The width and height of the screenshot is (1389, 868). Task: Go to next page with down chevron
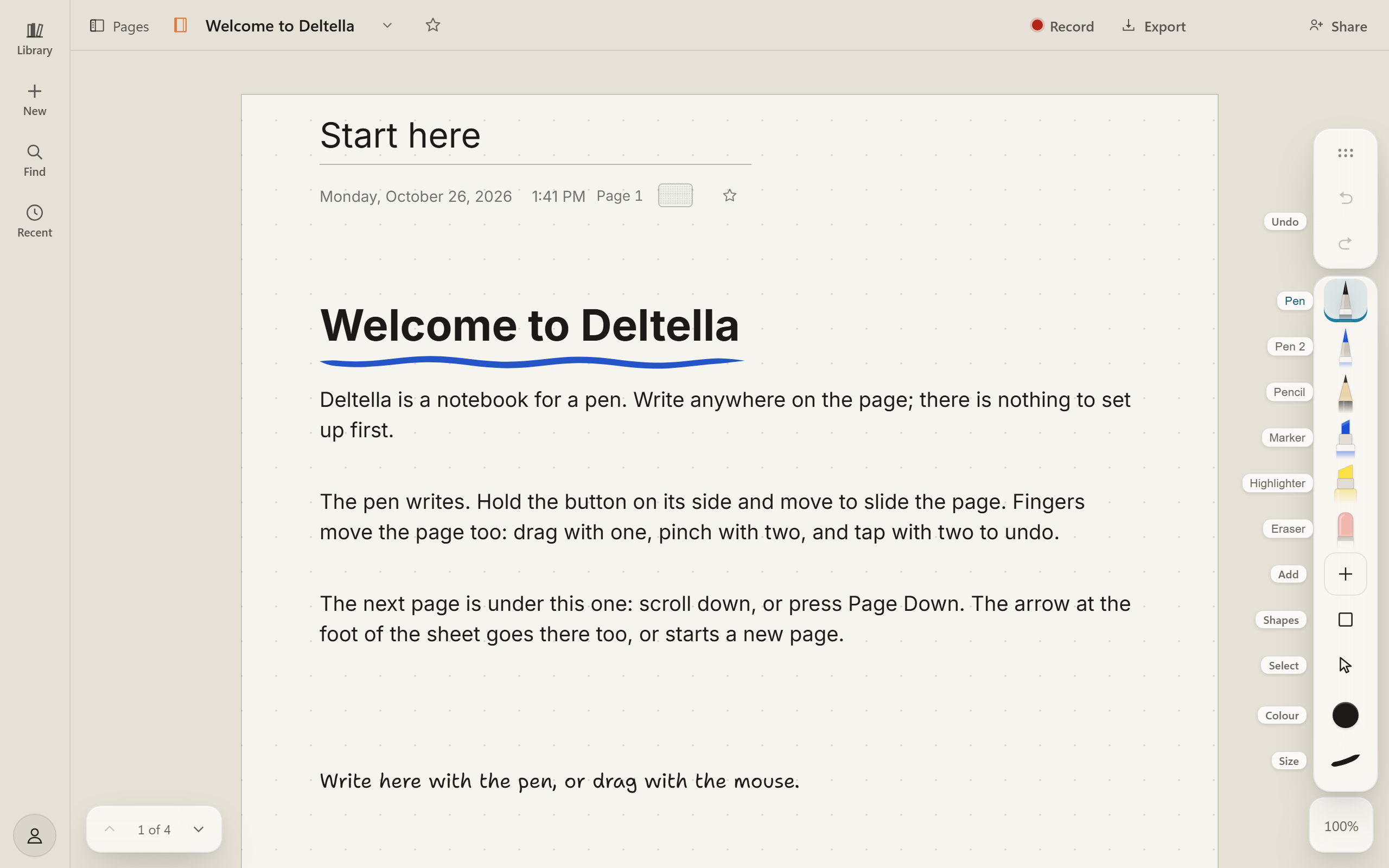(x=199, y=829)
